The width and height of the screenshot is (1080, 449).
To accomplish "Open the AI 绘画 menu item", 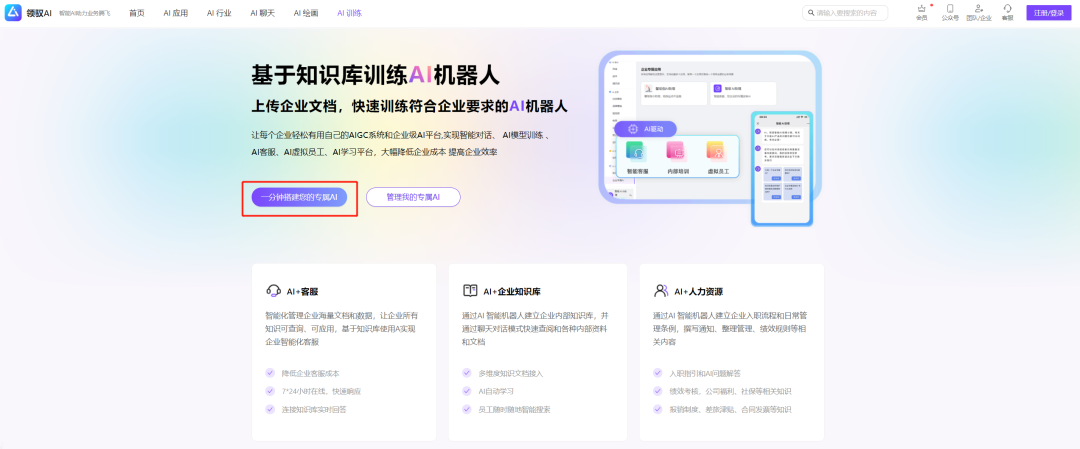I will pyautogui.click(x=306, y=13).
